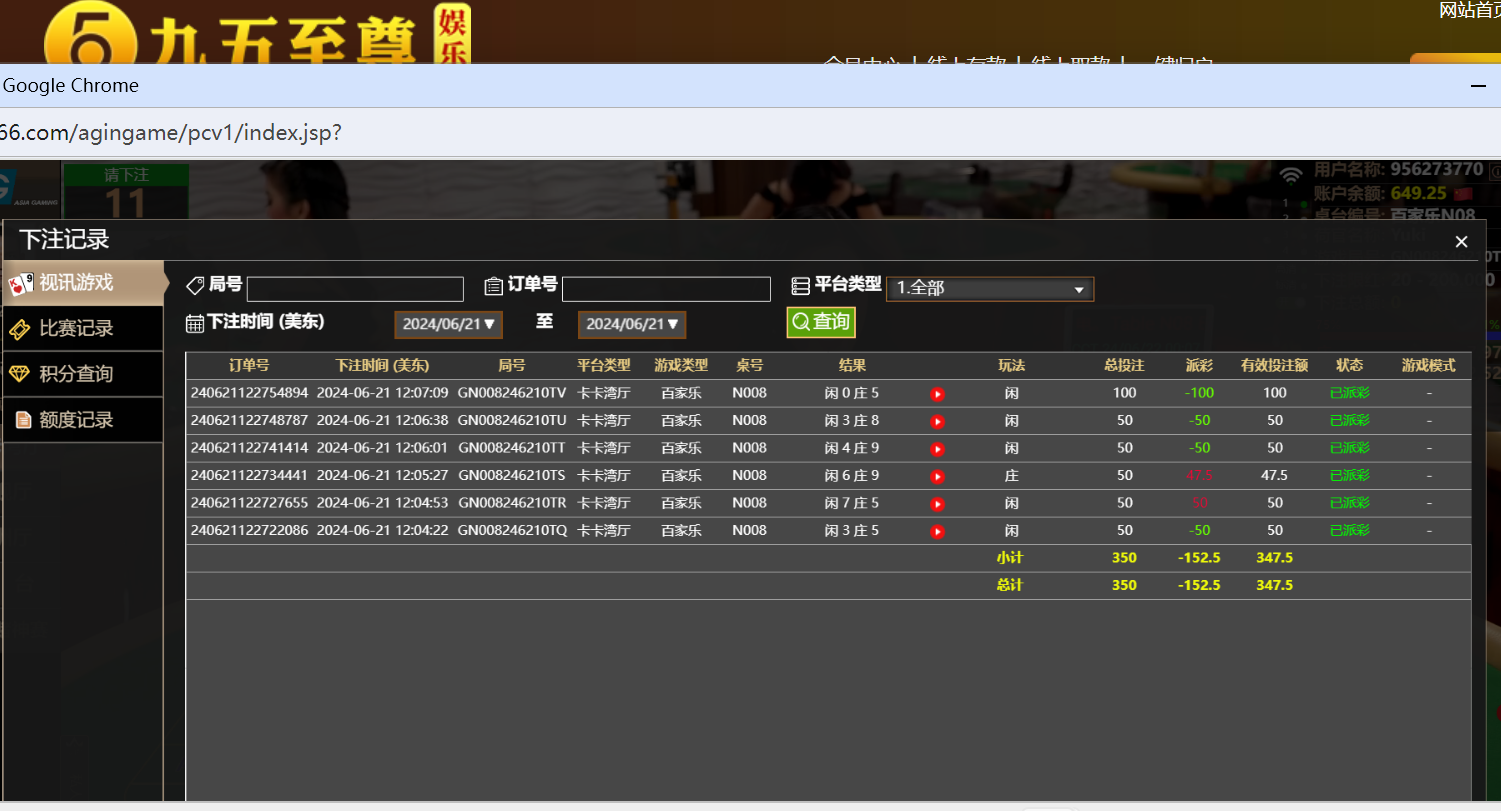1501x811 pixels.
Task: Play replay video for order 240621122754894
Action: [x=937, y=394]
